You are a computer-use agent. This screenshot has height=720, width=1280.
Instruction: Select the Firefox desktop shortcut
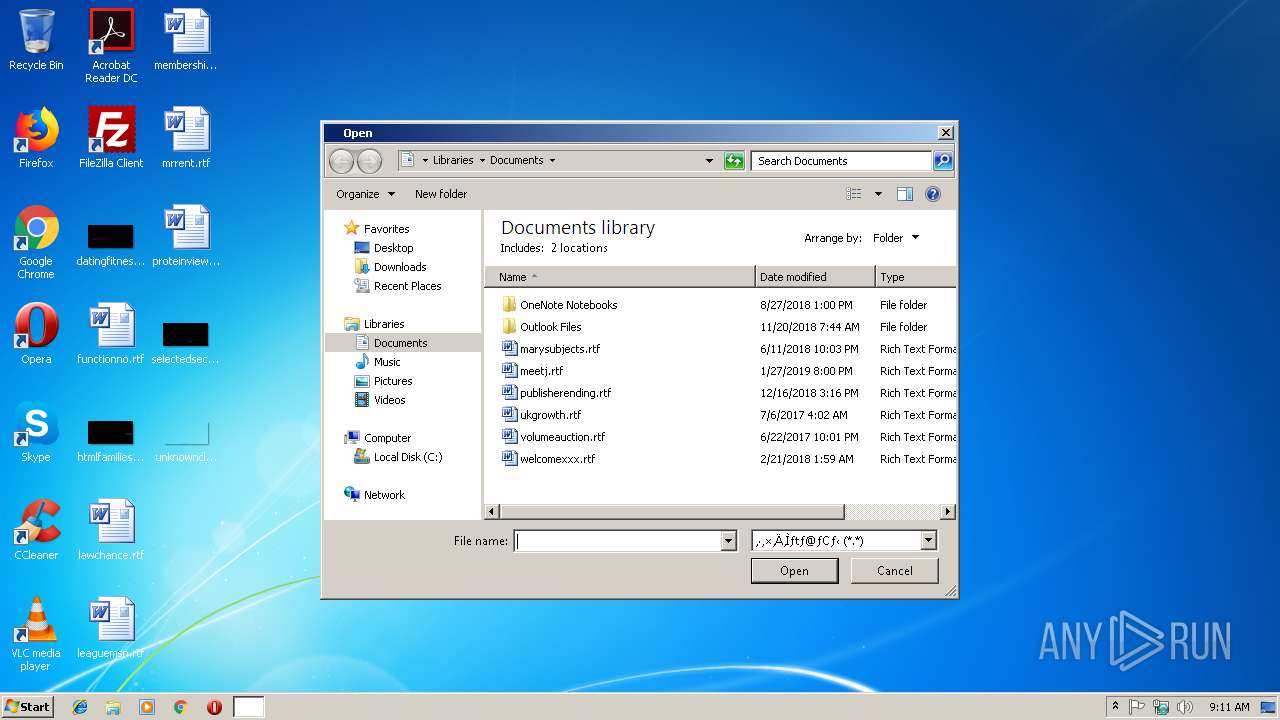click(36, 138)
